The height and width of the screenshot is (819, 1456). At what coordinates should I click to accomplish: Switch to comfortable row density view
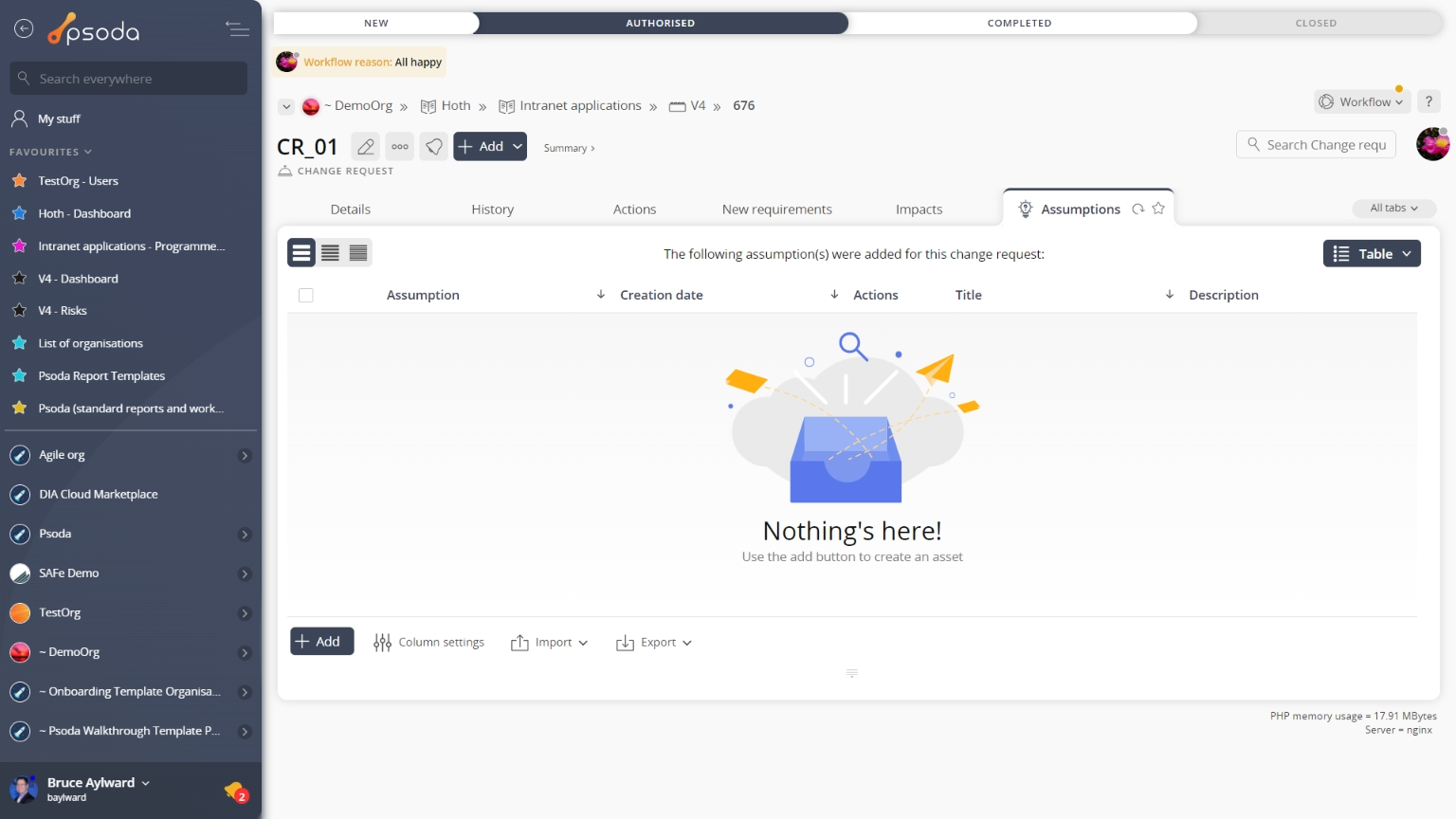click(301, 252)
